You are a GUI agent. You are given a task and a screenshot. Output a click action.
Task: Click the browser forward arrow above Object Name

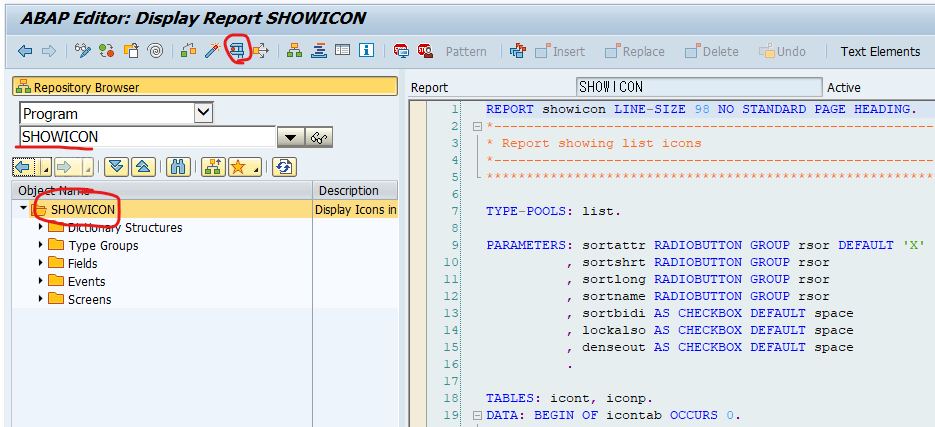pyautogui.click(x=64, y=167)
